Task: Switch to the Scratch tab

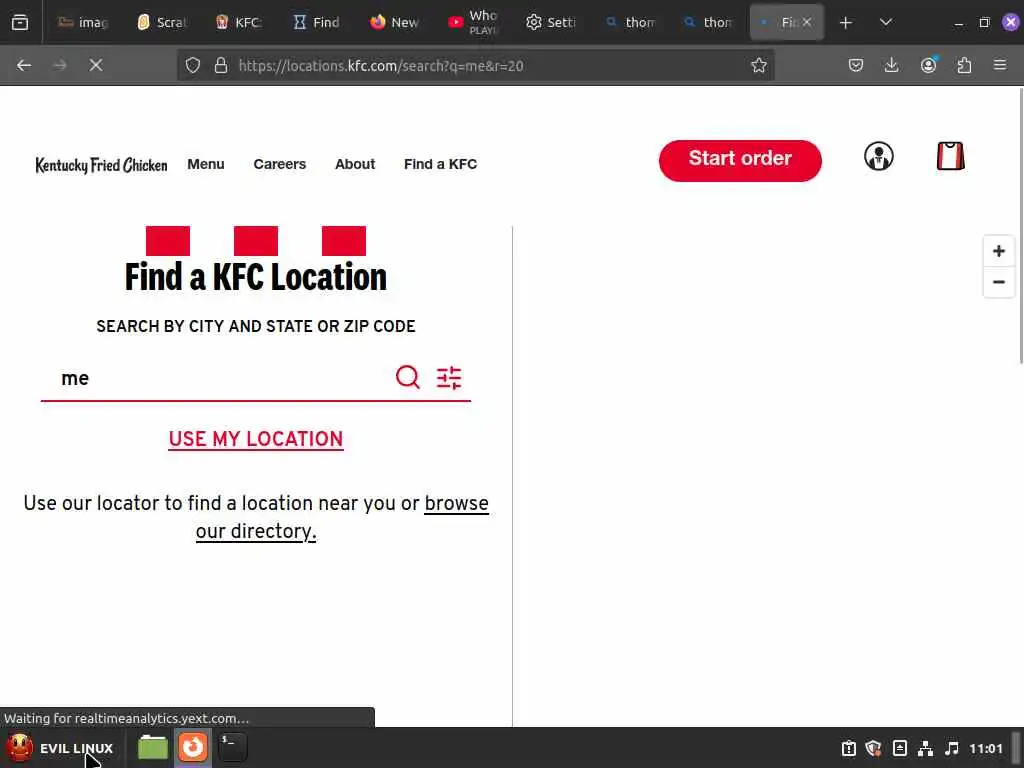Action: [161, 23]
